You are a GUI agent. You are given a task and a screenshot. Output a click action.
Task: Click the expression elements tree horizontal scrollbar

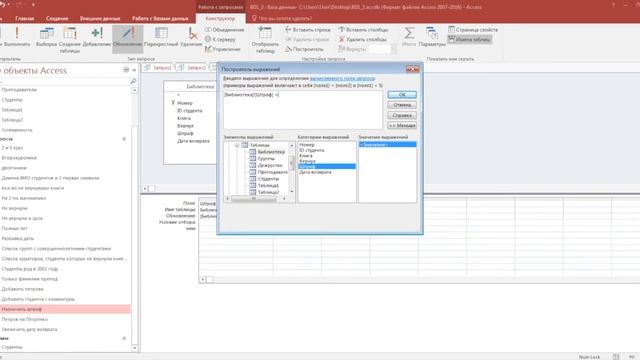pos(256,199)
